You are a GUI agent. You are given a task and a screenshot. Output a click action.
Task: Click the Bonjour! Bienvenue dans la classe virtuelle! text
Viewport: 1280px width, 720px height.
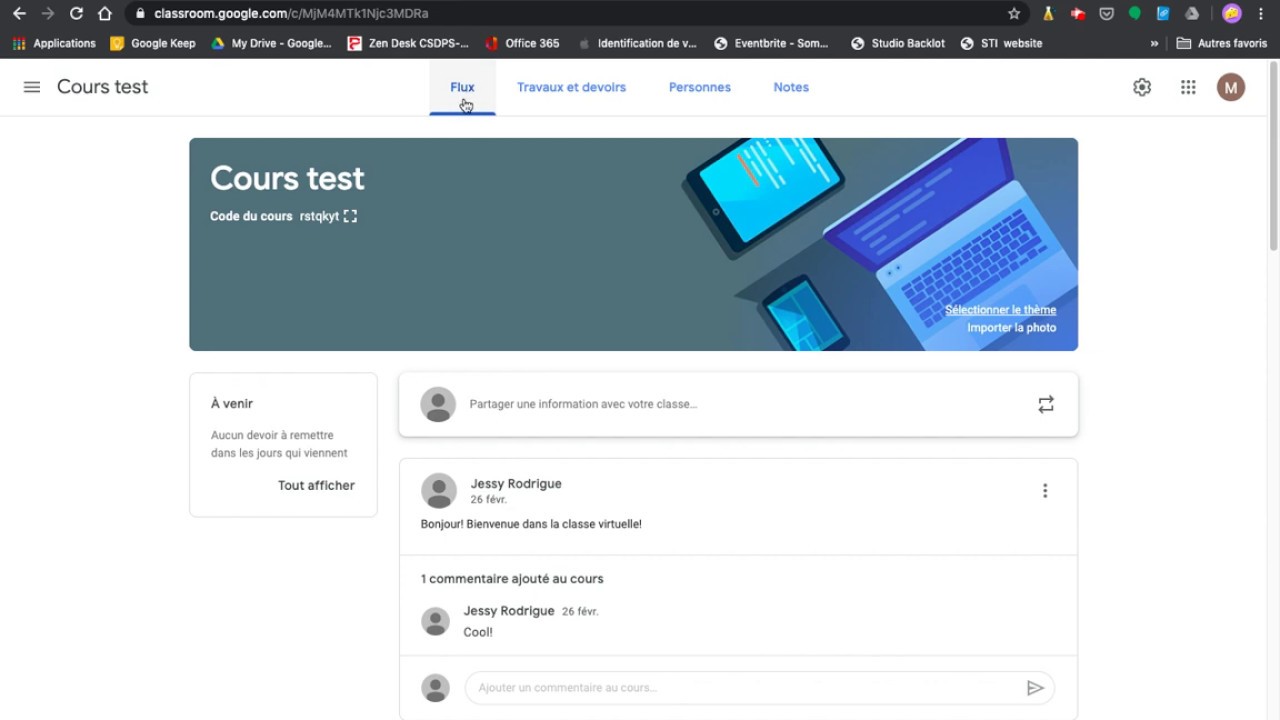point(531,524)
